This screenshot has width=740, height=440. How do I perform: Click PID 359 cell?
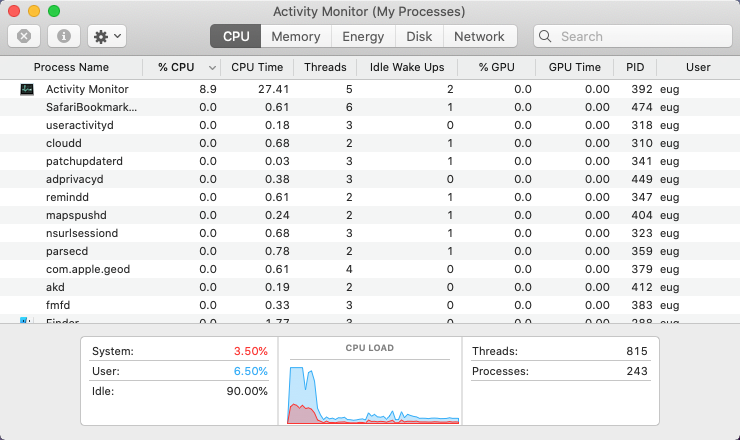point(642,251)
